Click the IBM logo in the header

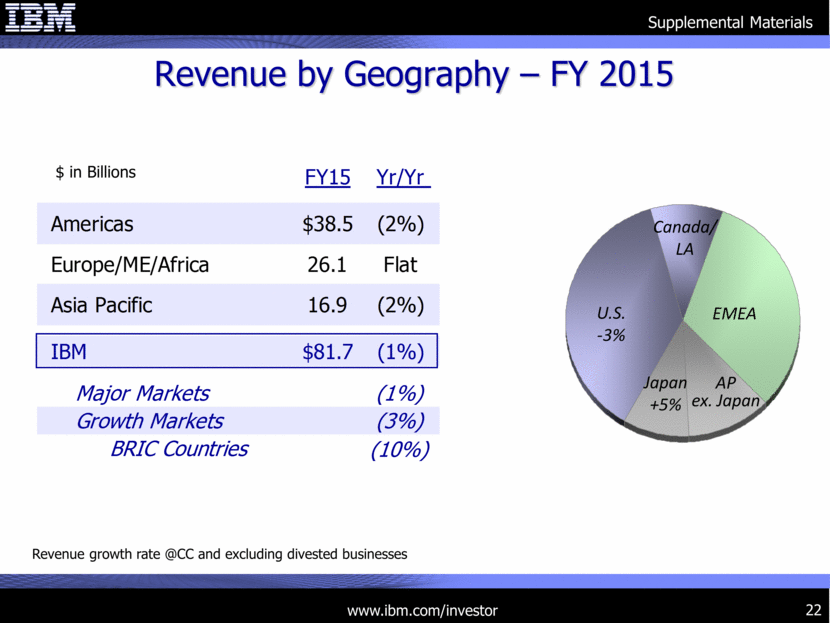pyautogui.click(x=42, y=18)
